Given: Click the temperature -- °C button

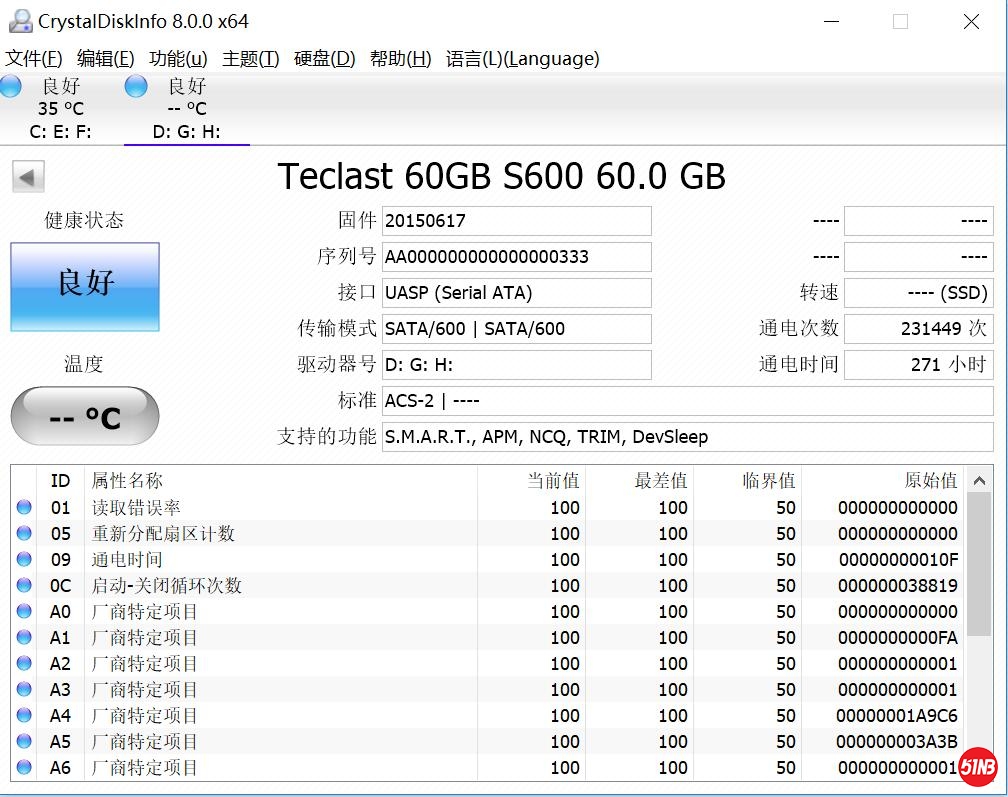Looking at the screenshot, I should [x=85, y=416].
